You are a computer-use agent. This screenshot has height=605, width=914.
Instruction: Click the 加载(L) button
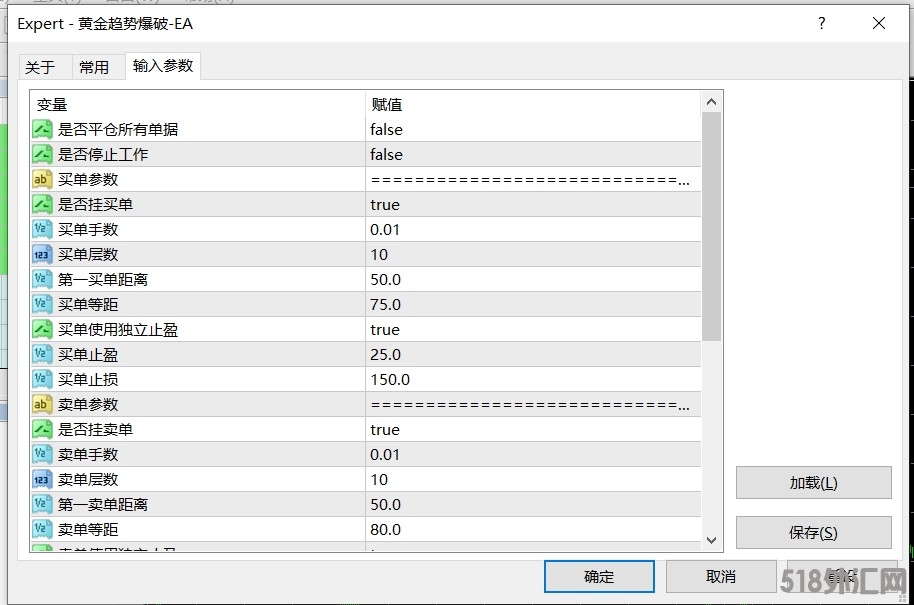pyautogui.click(x=813, y=483)
